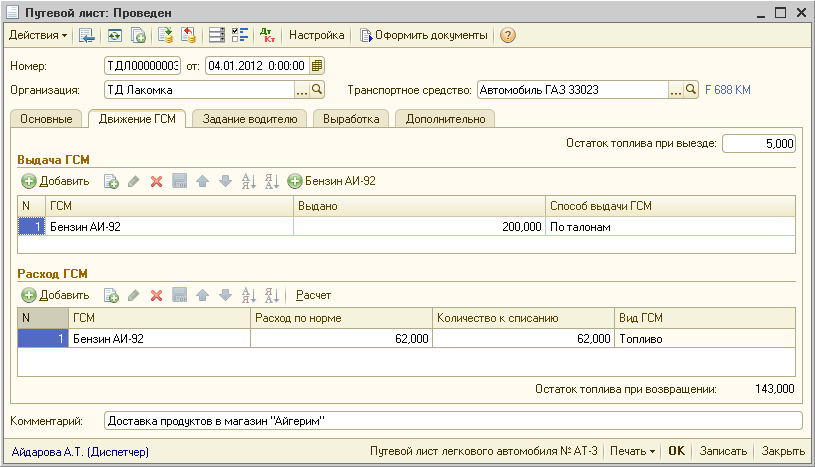
Task: Click the help question mark icon
Action: (x=508, y=35)
